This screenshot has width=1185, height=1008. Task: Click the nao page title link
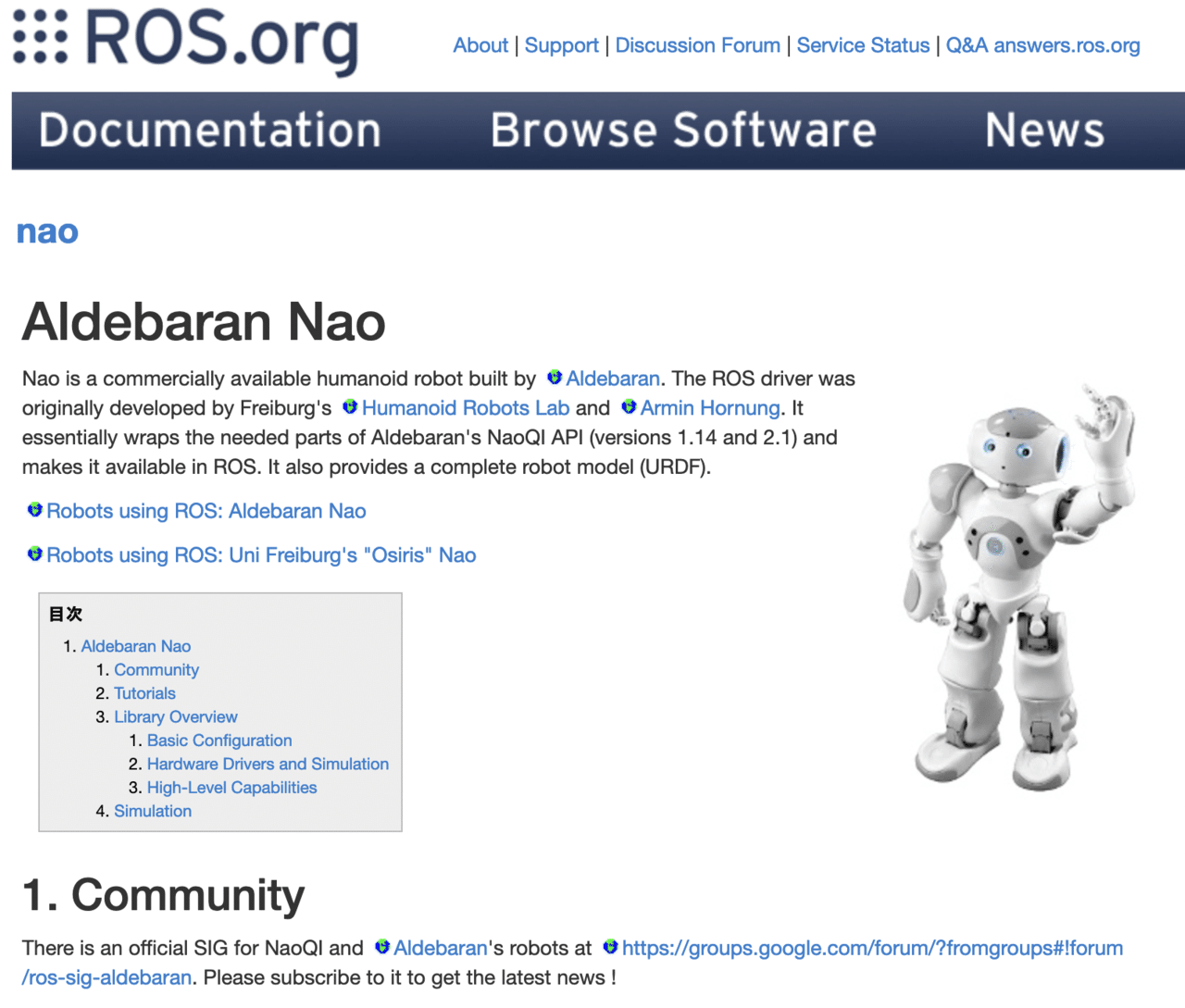(47, 231)
